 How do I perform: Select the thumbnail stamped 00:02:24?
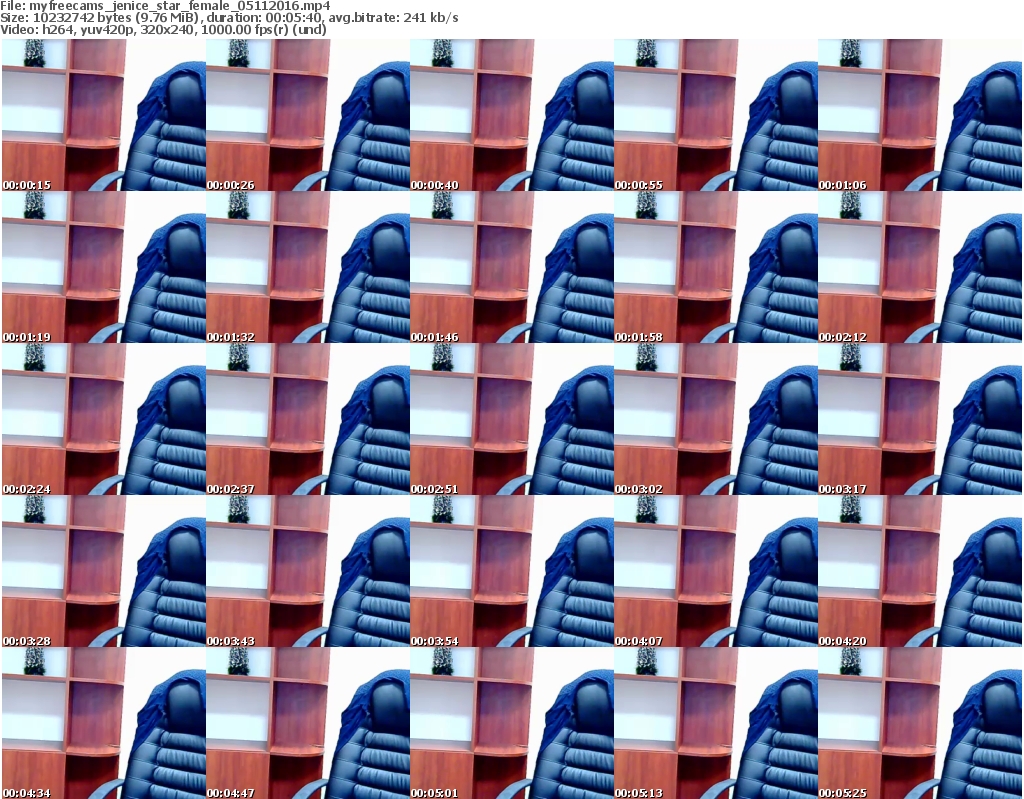click(103, 419)
